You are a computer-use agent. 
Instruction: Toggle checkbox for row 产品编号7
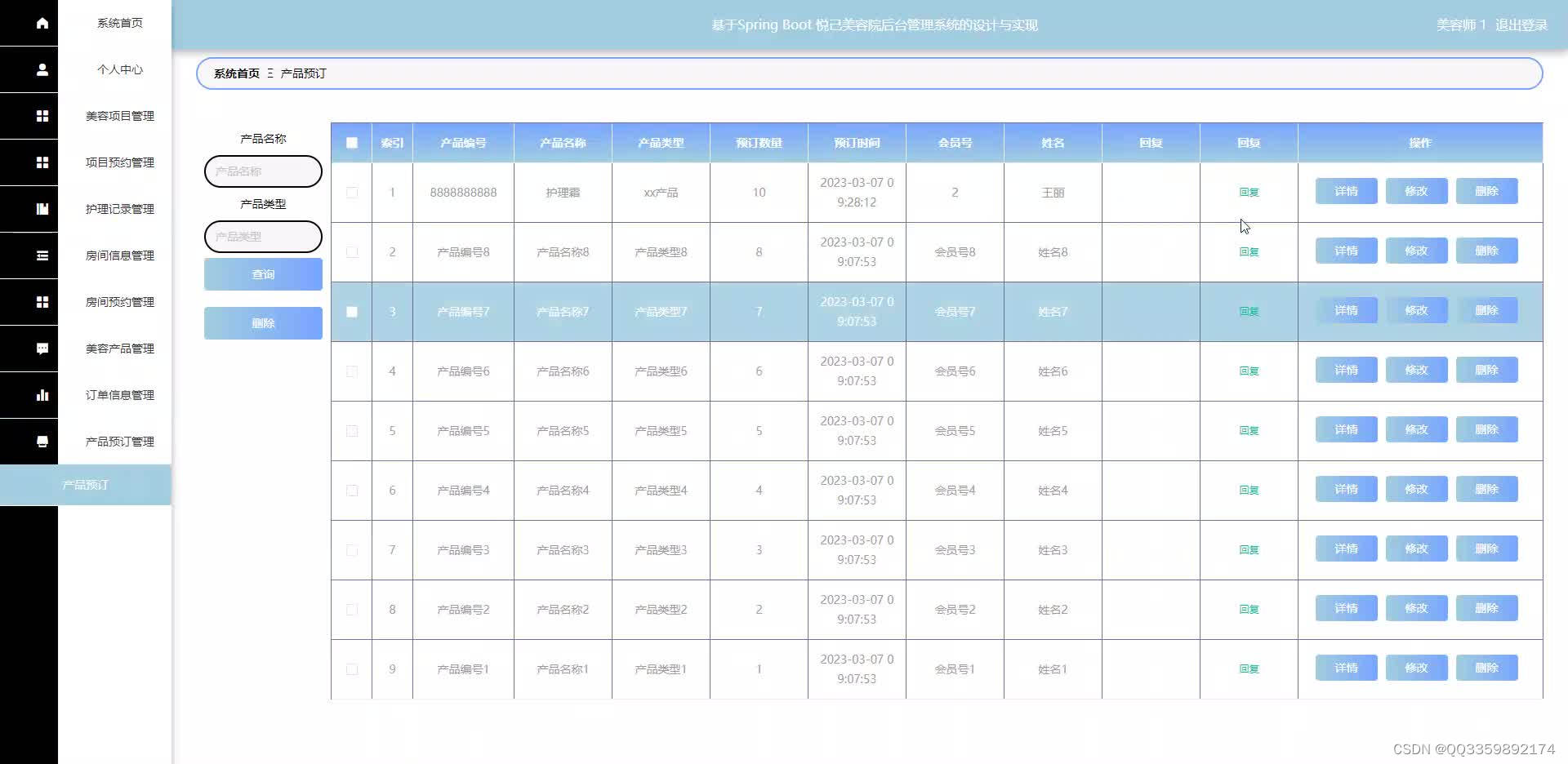click(x=352, y=312)
